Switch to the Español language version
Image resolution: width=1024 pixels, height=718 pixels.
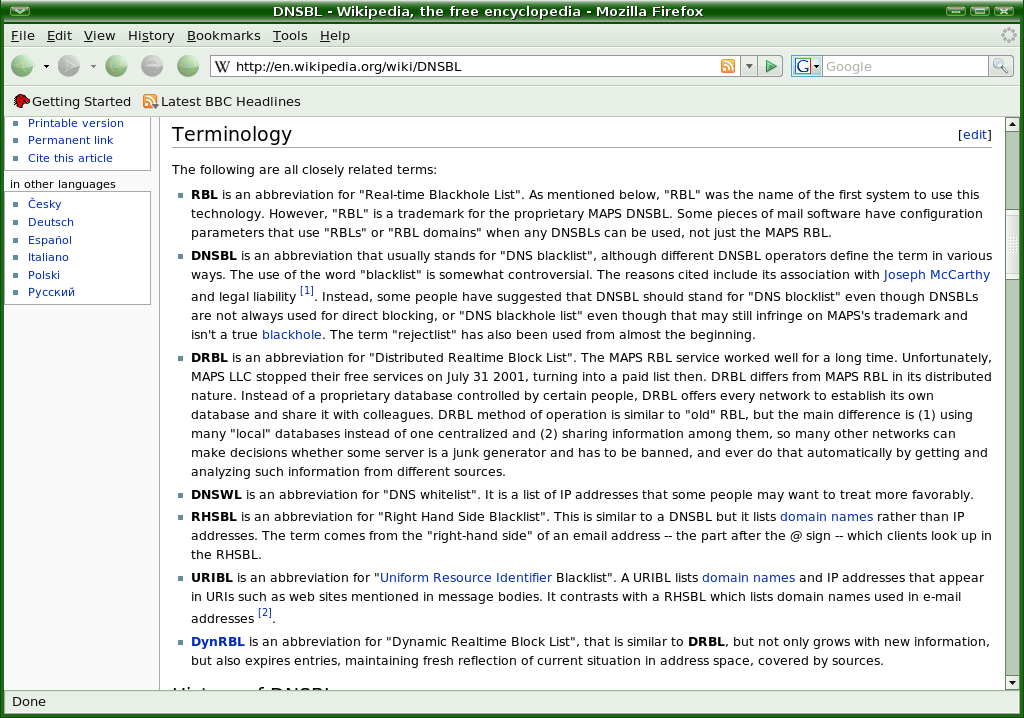(50, 240)
